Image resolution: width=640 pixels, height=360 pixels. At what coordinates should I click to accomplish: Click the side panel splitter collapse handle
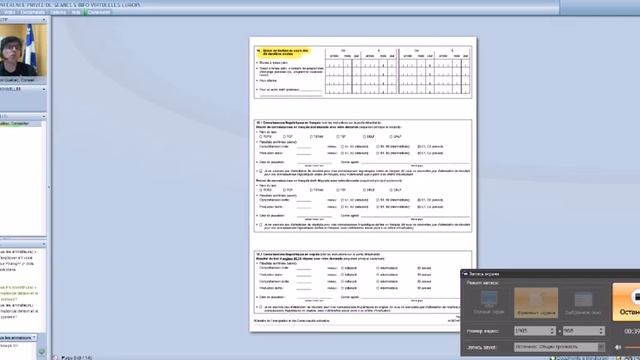(49, 187)
